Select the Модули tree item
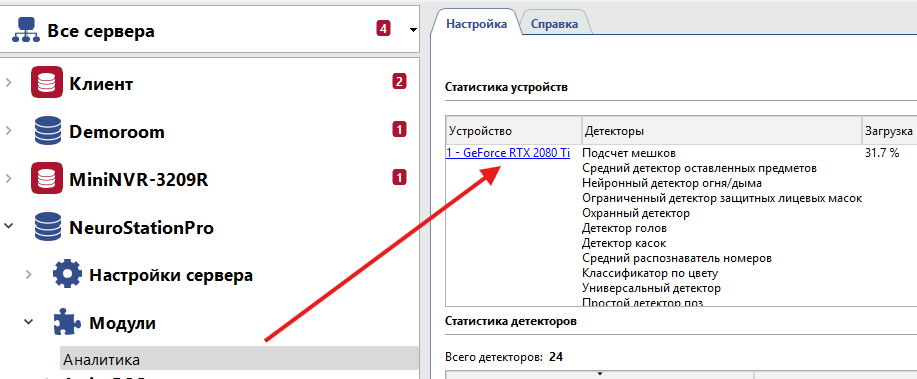The height and width of the screenshot is (379, 917). click(x=122, y=323)
